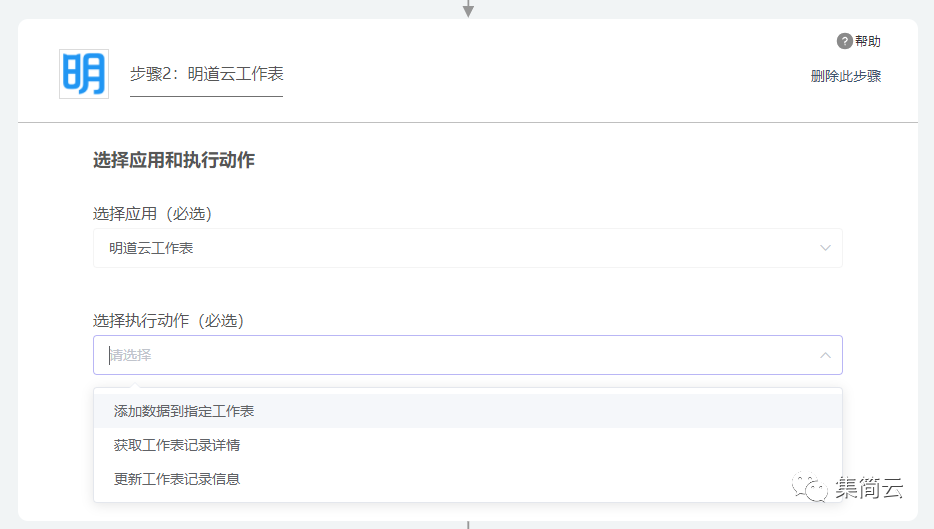Open the 选择应用 dropdown showing 明道云工作表
934x529 pixels.
(468, 248)
